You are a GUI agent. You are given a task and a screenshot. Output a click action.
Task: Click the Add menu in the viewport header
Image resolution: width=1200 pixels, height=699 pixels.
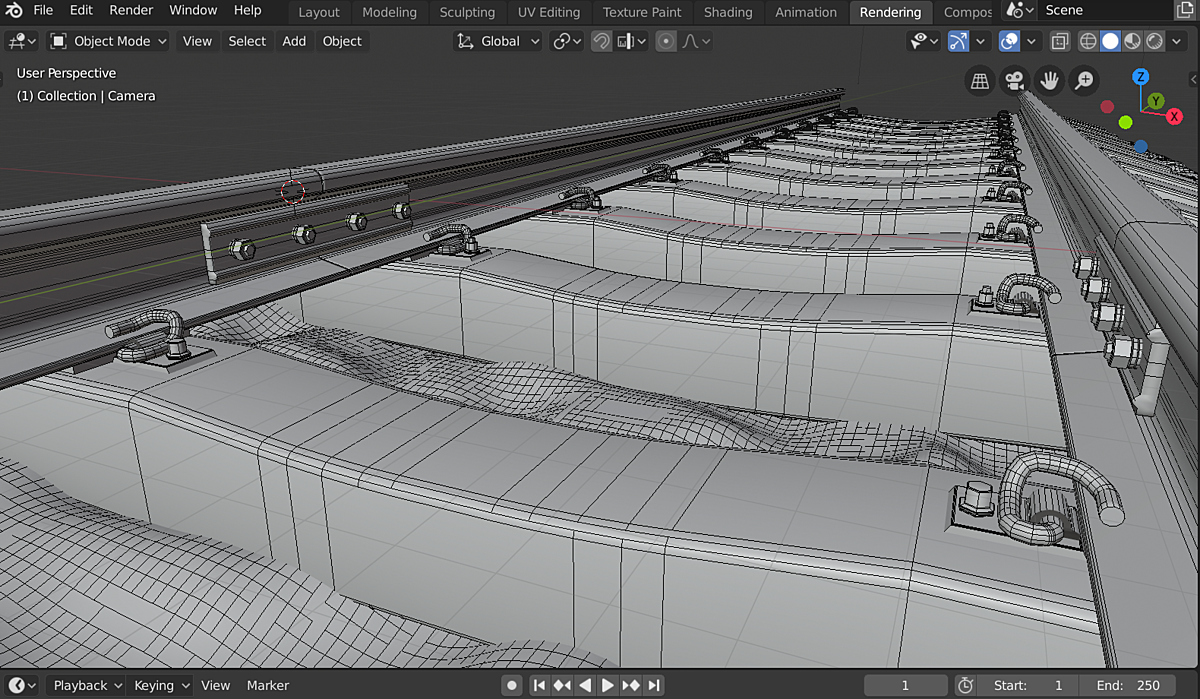[294, 41]
